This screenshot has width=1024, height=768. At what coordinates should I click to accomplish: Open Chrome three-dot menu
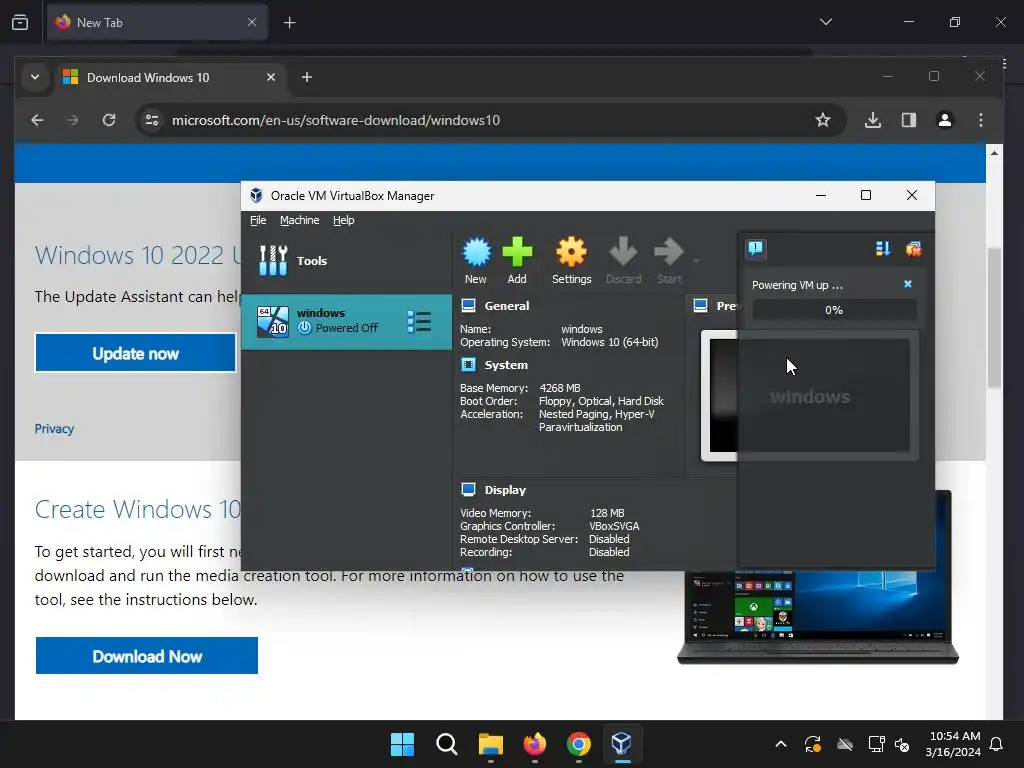[981, 120]
